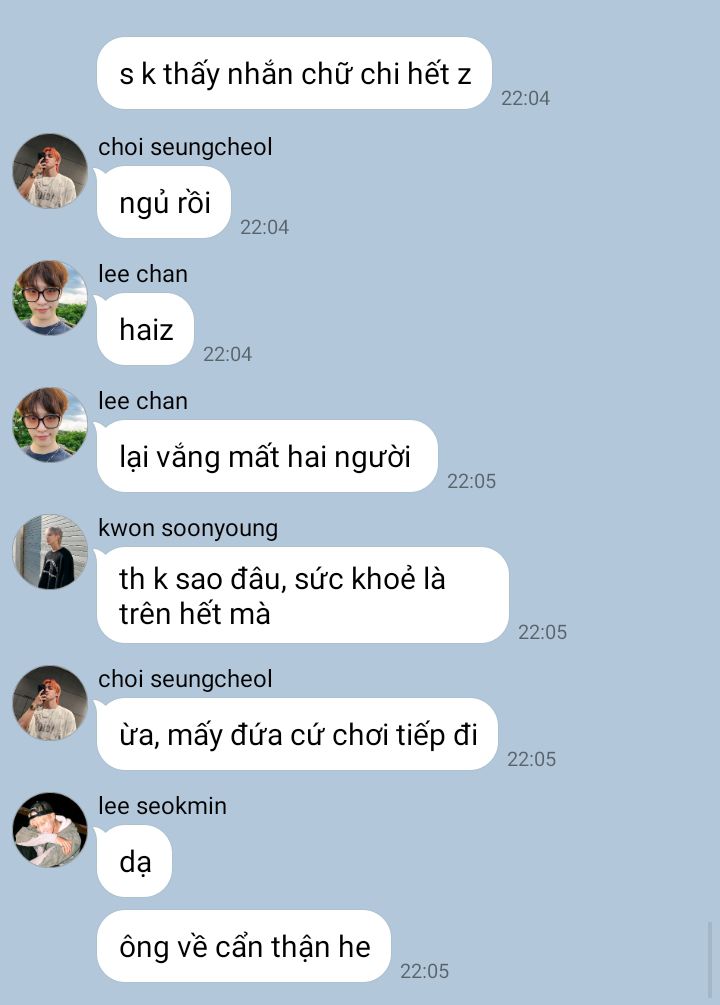
Task: Tap lee chan's avatar beside 'haiz' message
Action: [50, 298]
